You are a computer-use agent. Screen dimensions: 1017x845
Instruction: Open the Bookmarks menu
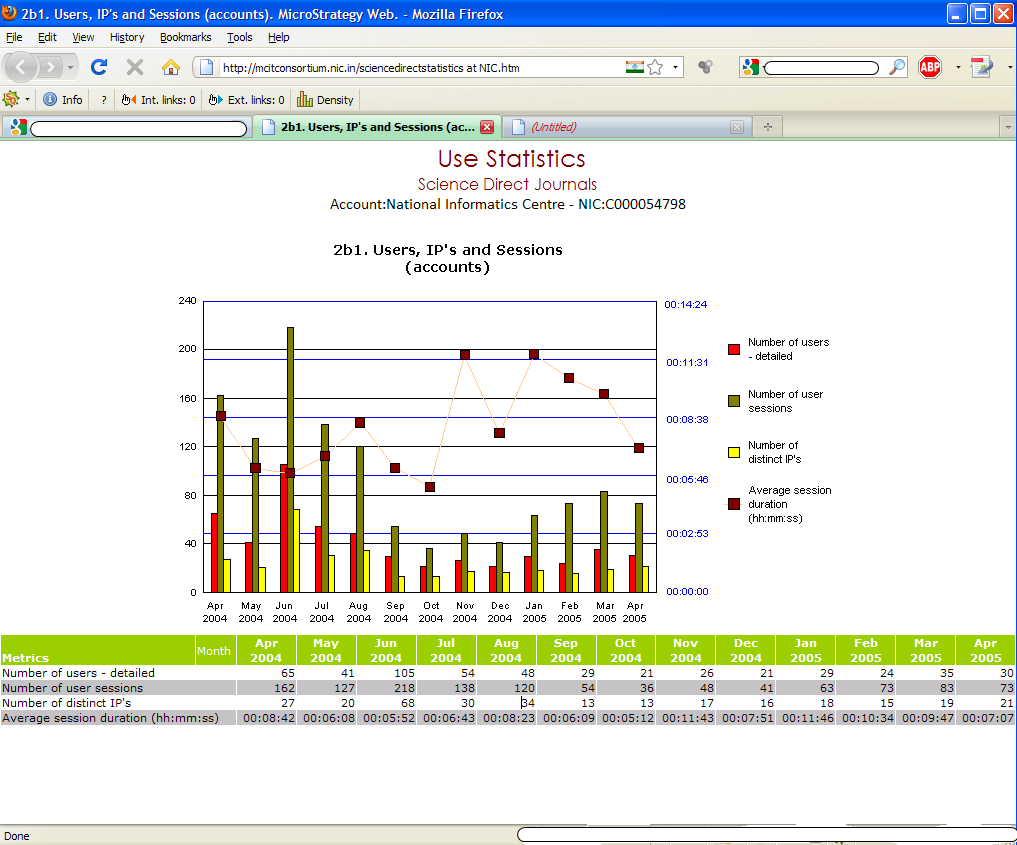[x=185, y=37]
